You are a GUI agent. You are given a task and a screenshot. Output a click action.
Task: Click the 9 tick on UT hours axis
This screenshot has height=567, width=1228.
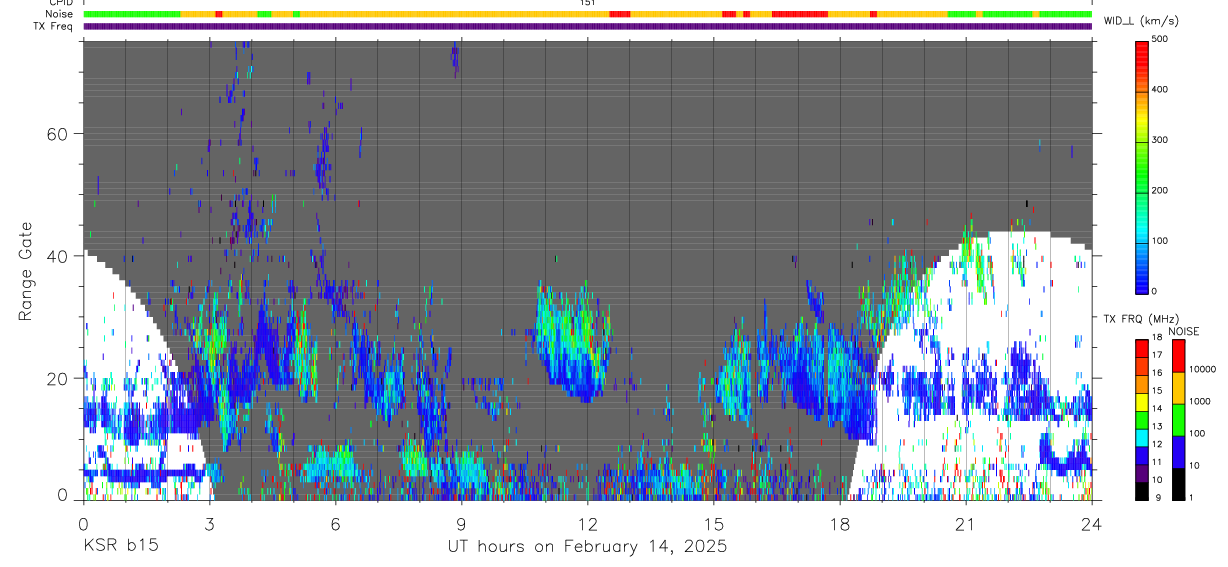coord(461,523)
